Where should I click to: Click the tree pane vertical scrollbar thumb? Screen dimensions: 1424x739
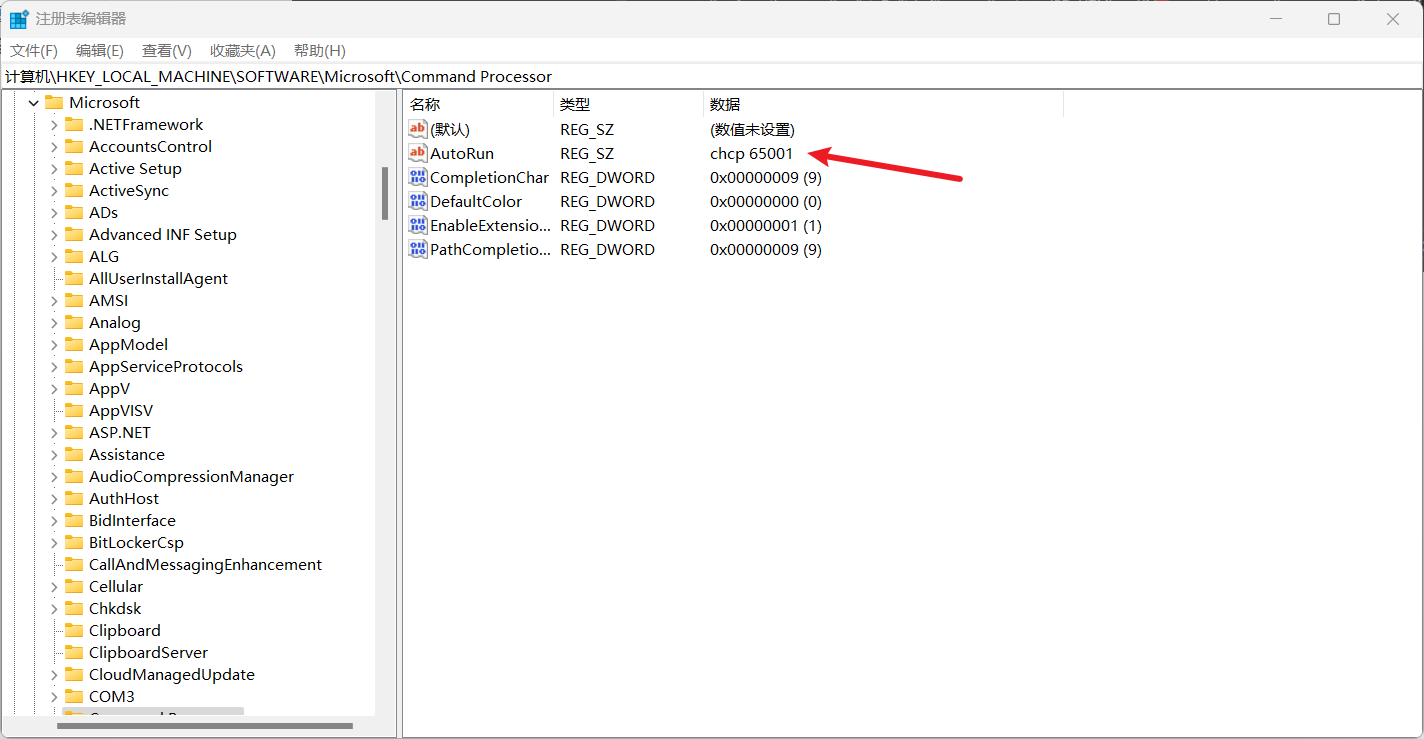coord(385,193)
